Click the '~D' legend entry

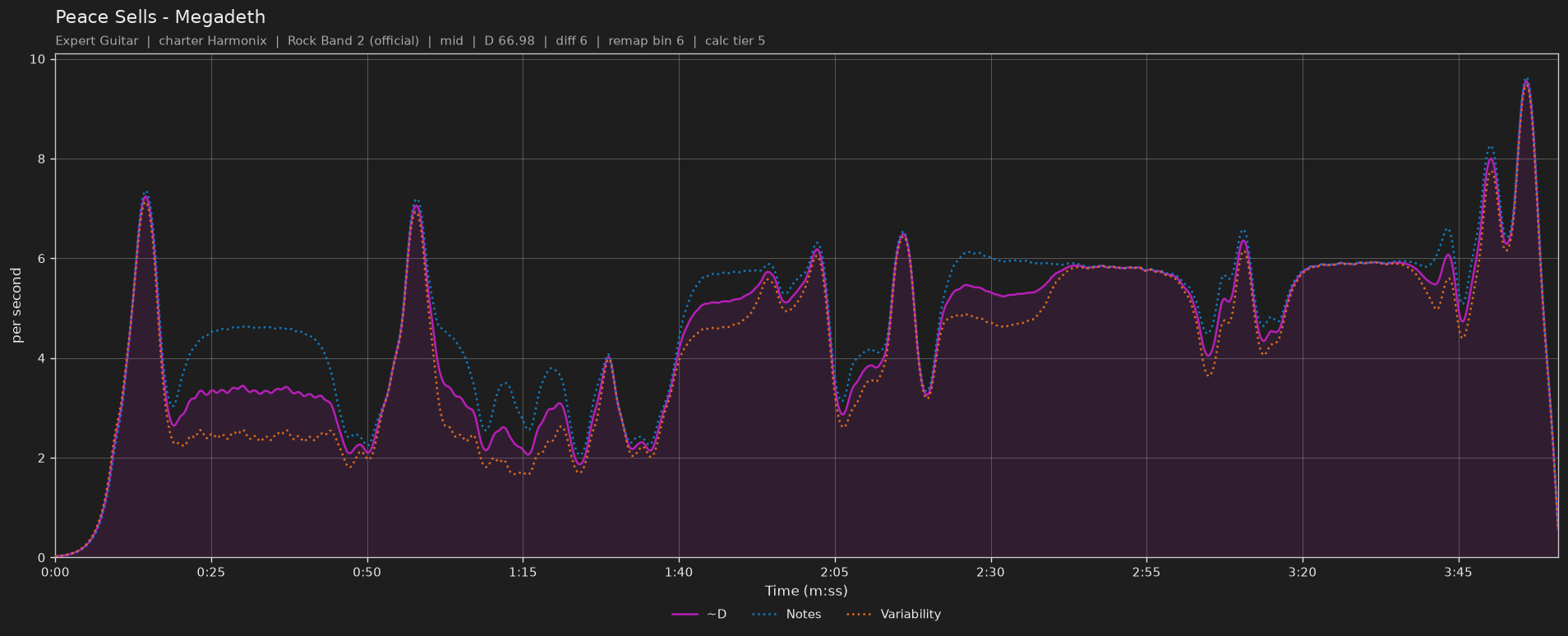click(699, 615)
